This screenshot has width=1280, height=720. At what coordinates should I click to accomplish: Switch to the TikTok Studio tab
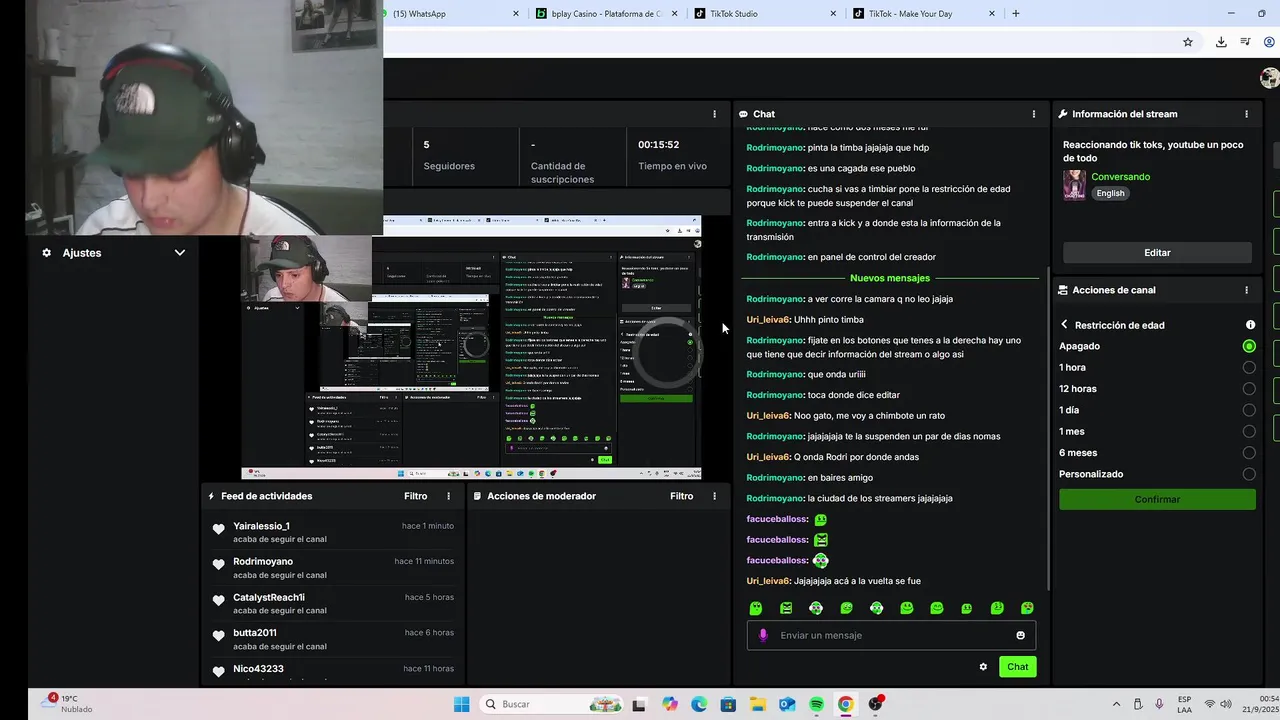[x=765, y=14]
